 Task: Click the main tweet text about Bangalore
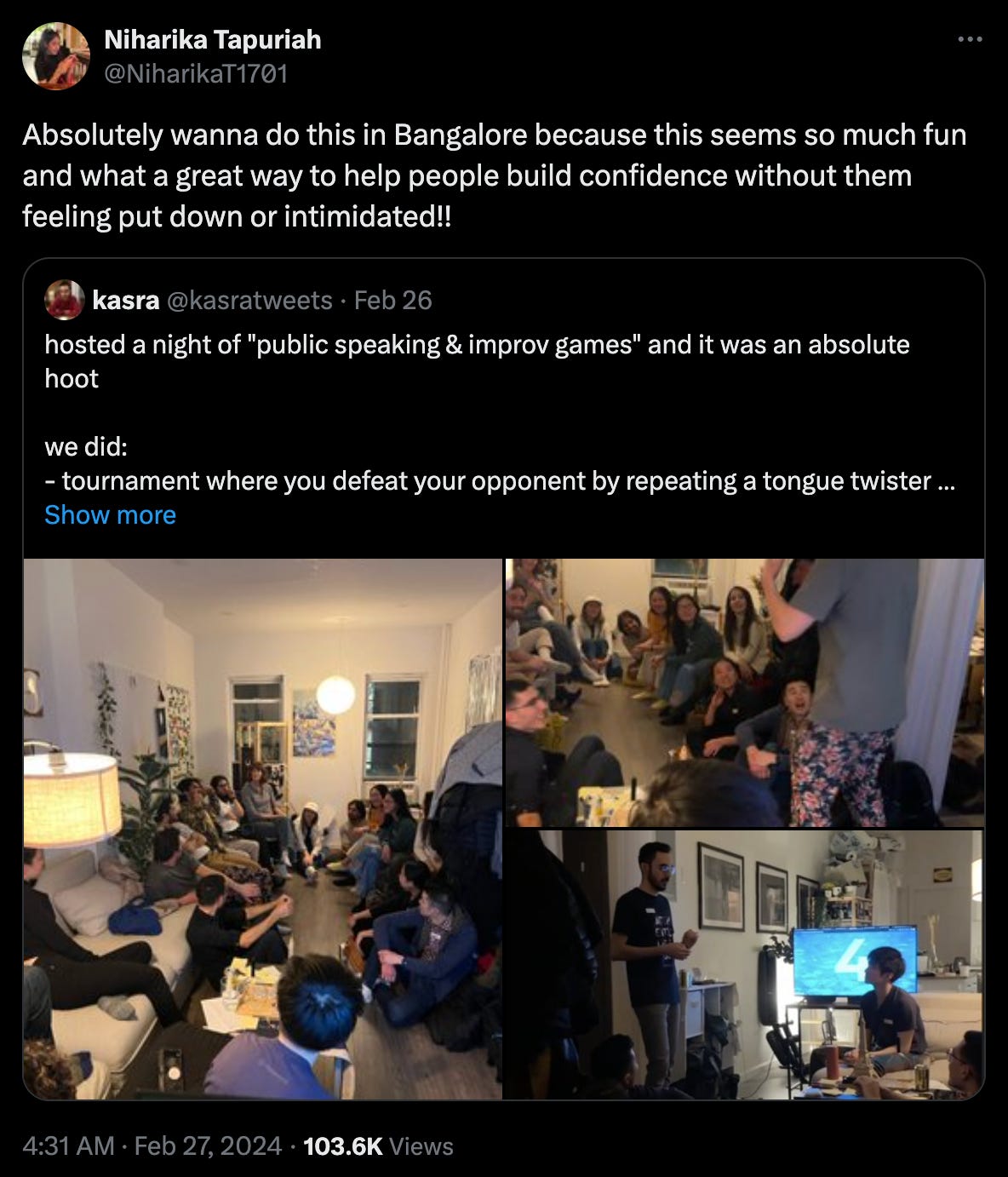click(x=495, y=175)
